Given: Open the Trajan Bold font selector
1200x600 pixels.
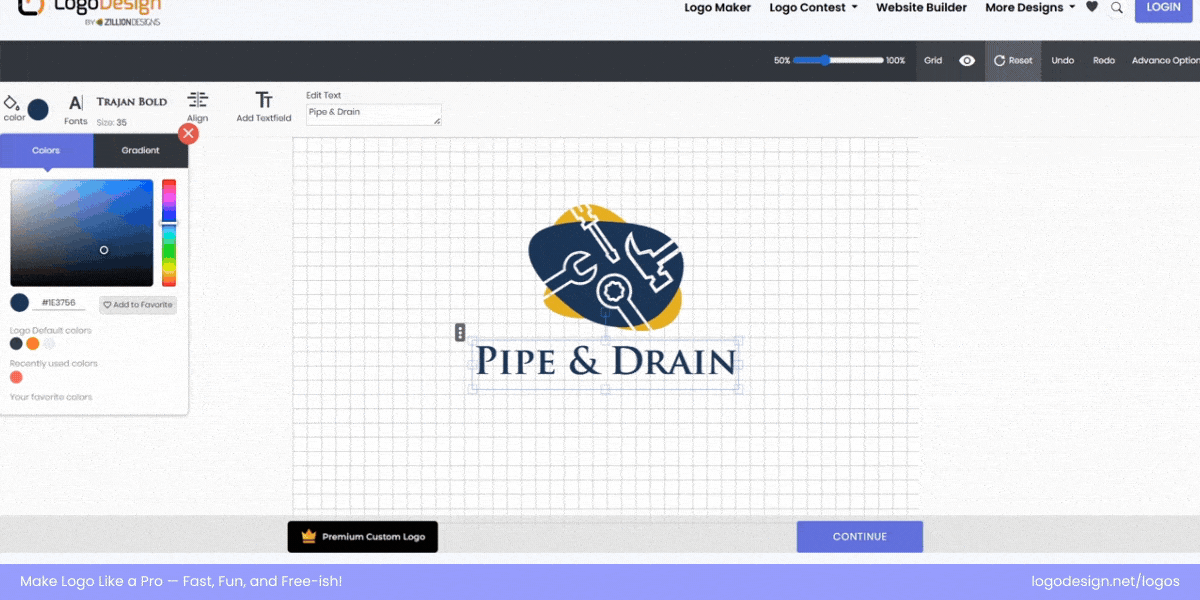Looking at the screenshot, I should 132,102.
